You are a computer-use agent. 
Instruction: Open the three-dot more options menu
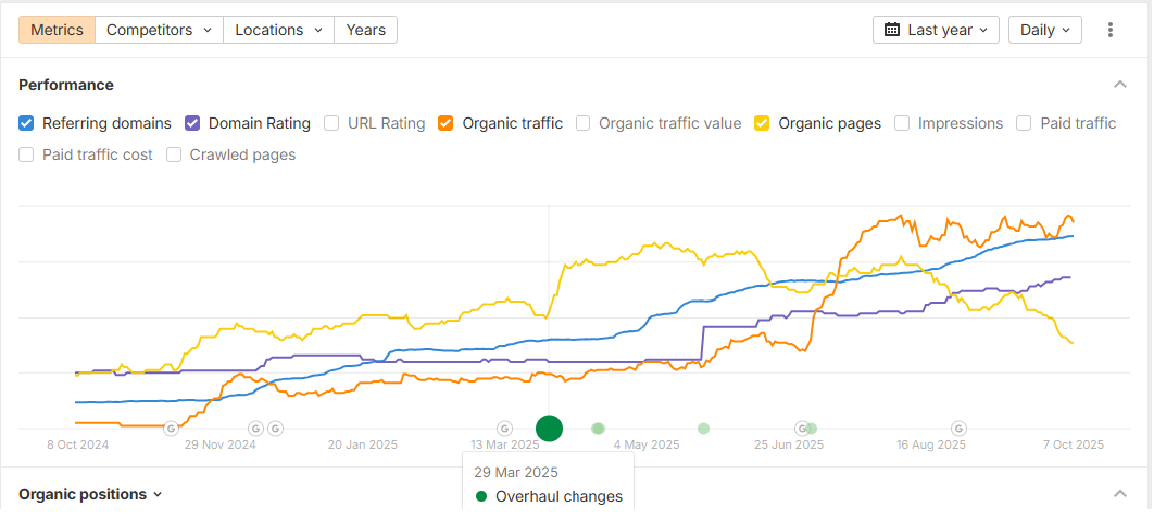coord(1110,30)
